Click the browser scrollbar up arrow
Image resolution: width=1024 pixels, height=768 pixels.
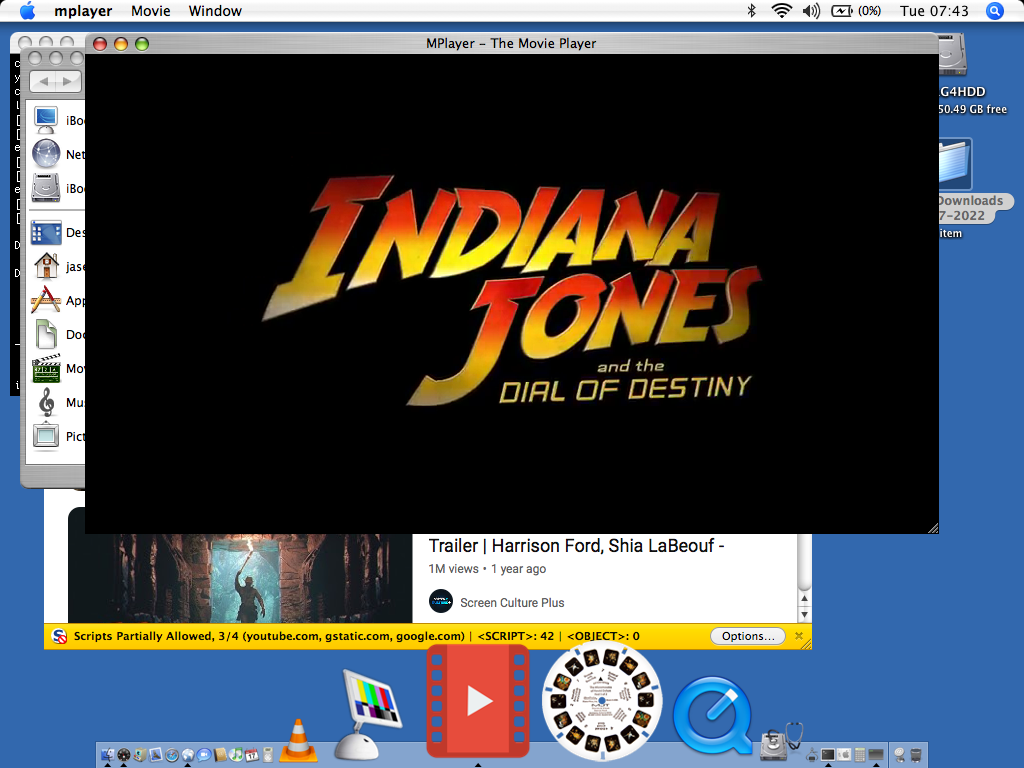[x=805, y=598]
